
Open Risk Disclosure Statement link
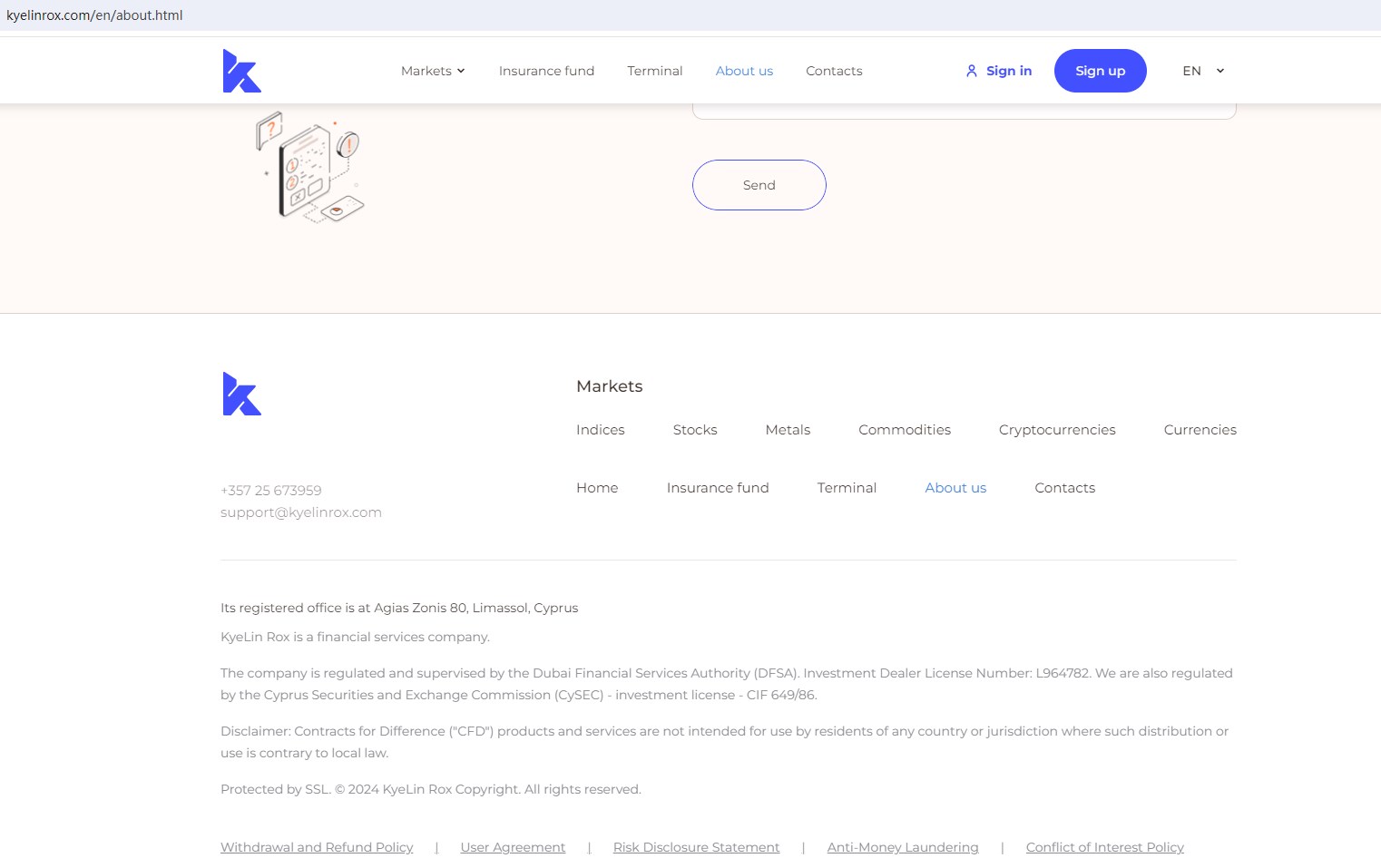click(696, 847)
